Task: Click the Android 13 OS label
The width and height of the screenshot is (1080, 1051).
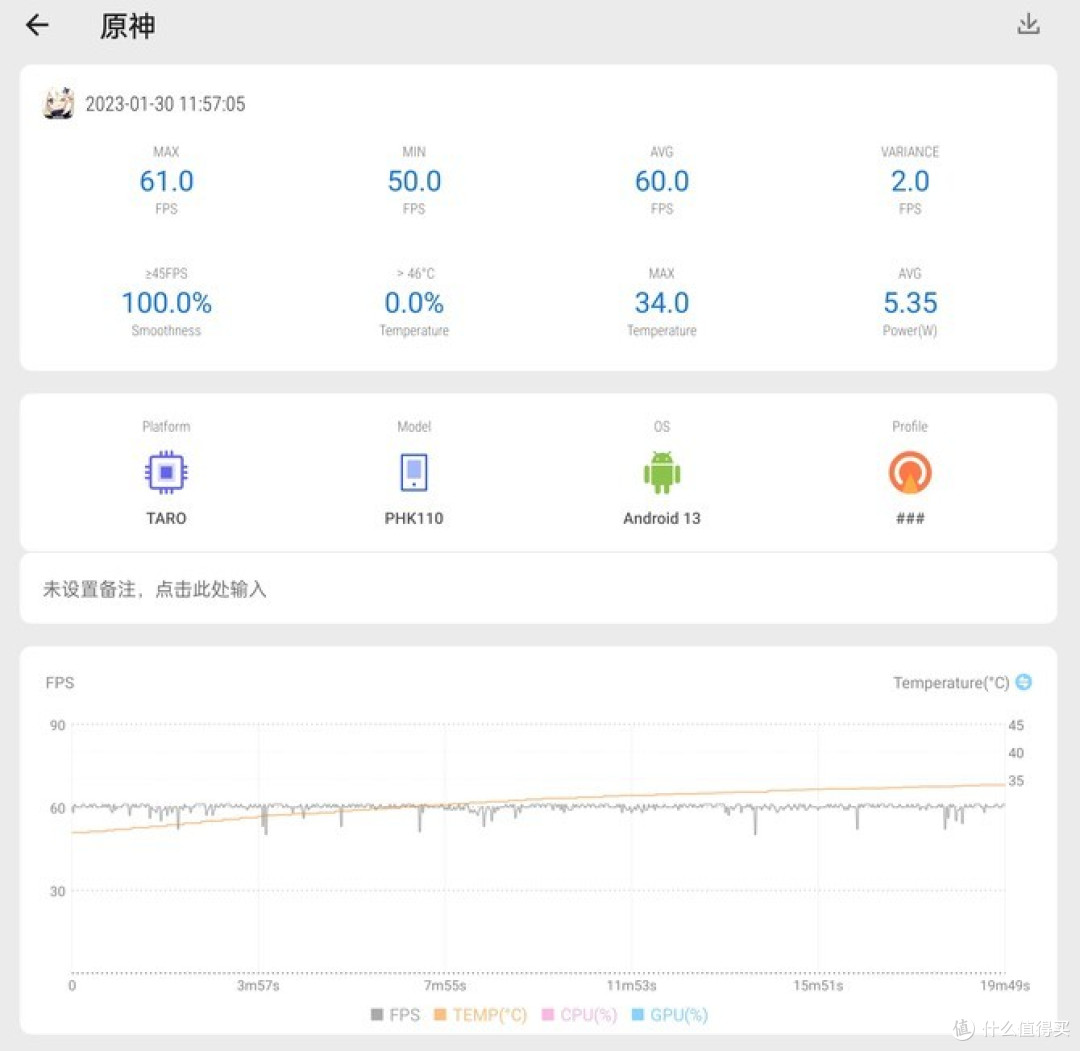Action: coord(662,518)
